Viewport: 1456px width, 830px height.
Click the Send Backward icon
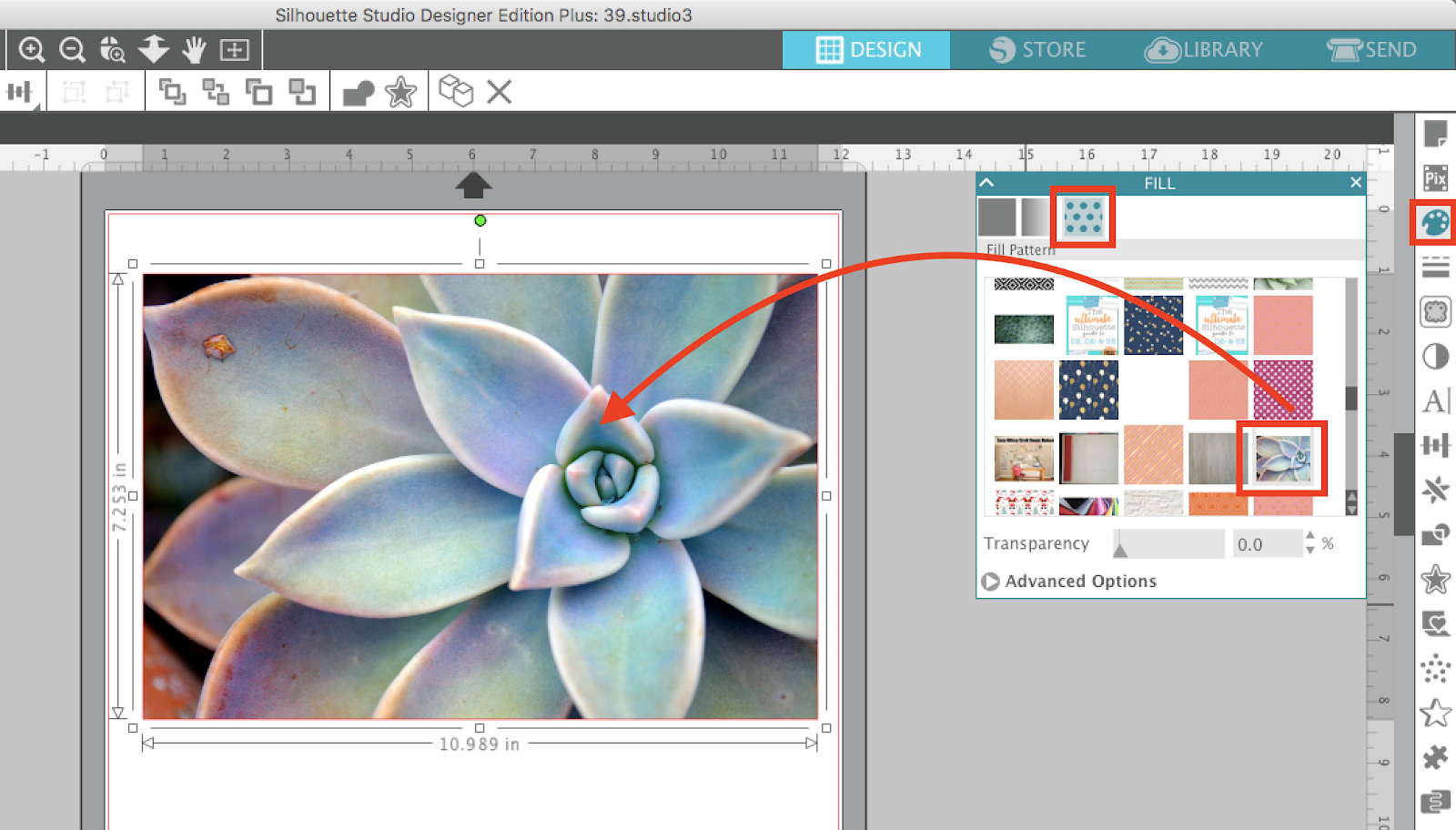(x=302, y=92)
